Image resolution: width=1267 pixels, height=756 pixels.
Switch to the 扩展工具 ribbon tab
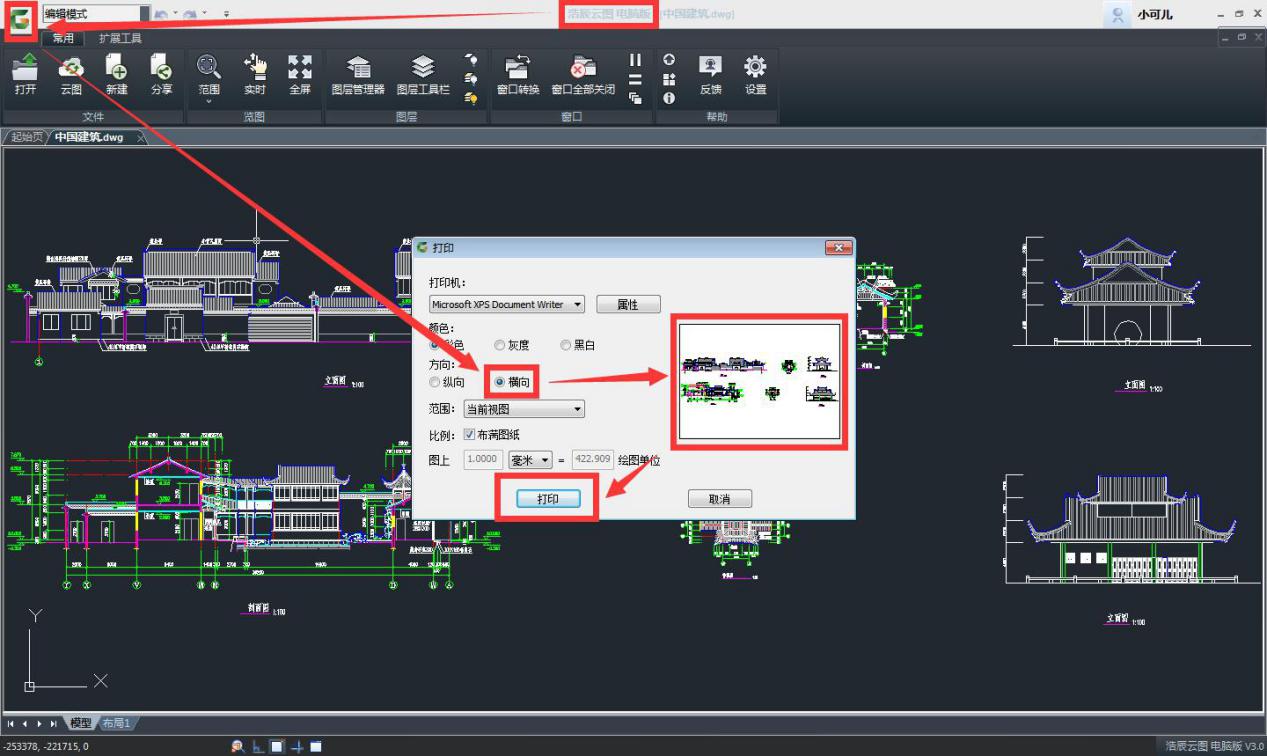(x=120, y=38)
